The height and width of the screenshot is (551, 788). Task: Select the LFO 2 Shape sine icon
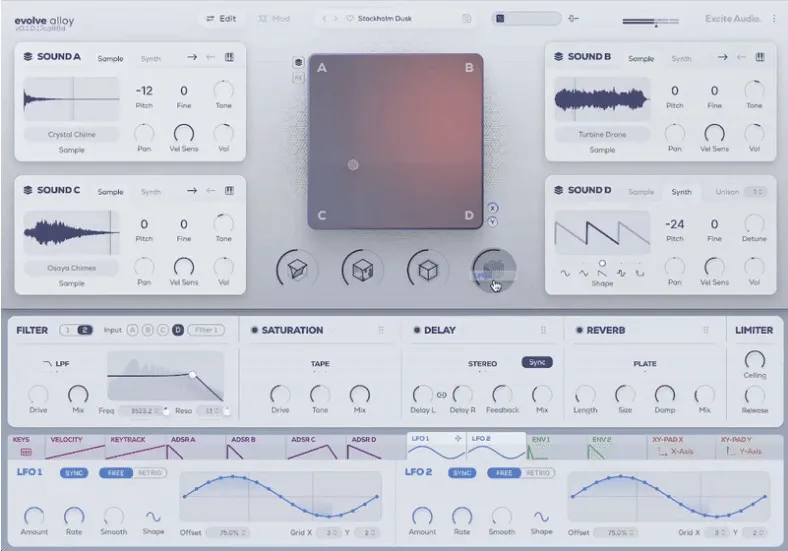tap(541, 516)
